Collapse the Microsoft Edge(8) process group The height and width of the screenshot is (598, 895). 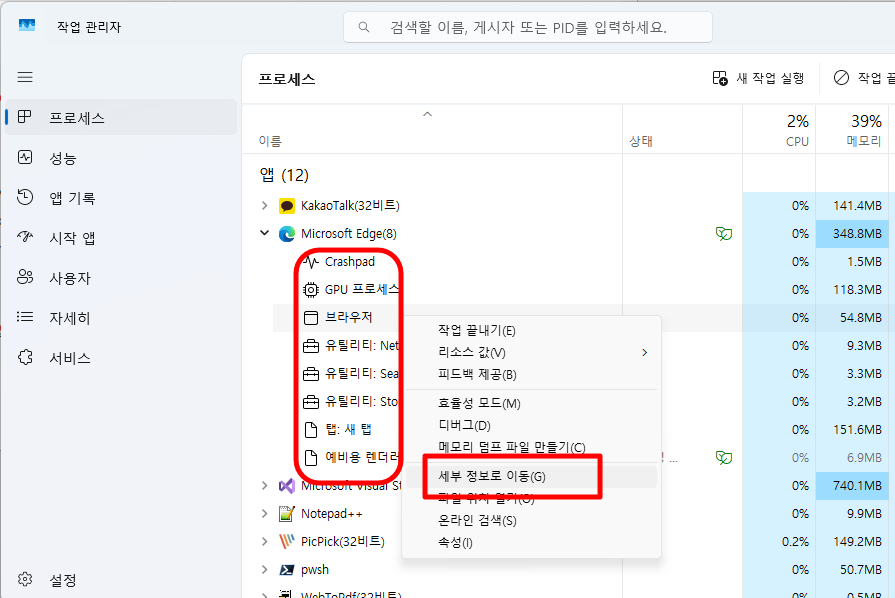click(264, 233)
